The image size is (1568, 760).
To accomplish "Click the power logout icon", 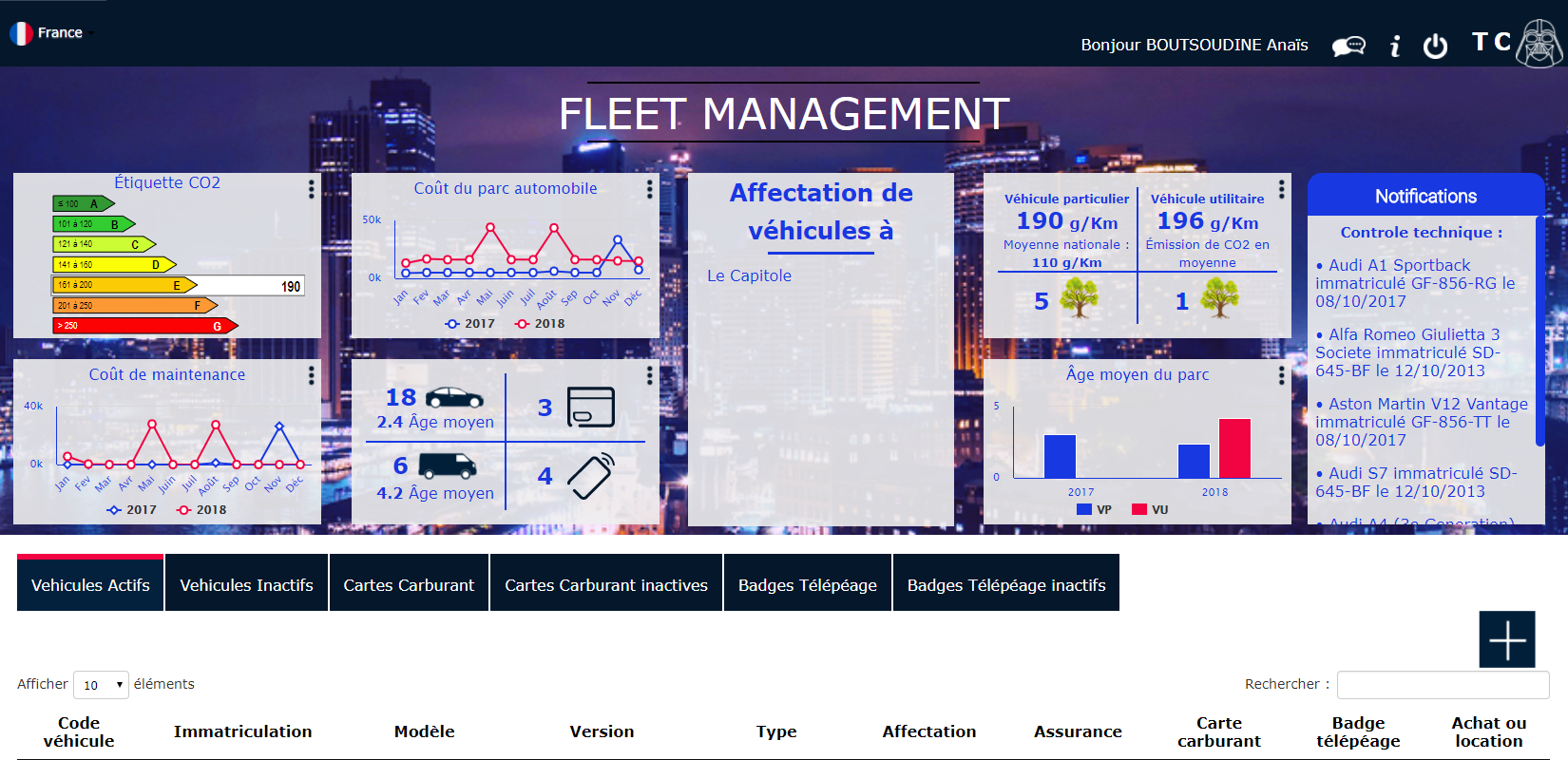I will coord(1435,46).
